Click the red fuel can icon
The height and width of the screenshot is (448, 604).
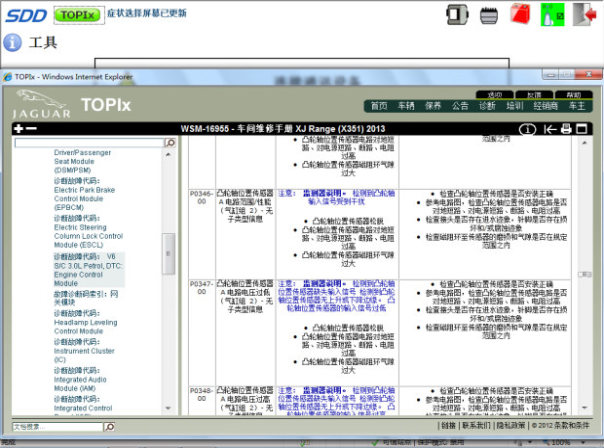520,15
